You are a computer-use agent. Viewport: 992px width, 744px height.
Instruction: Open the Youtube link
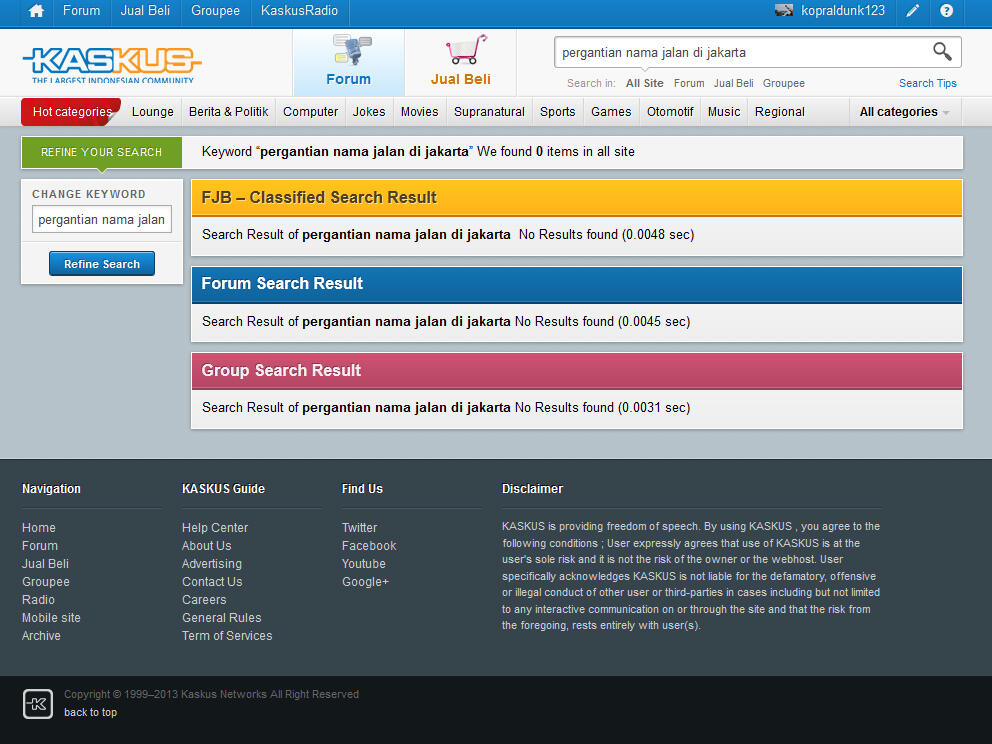[363, 564]
